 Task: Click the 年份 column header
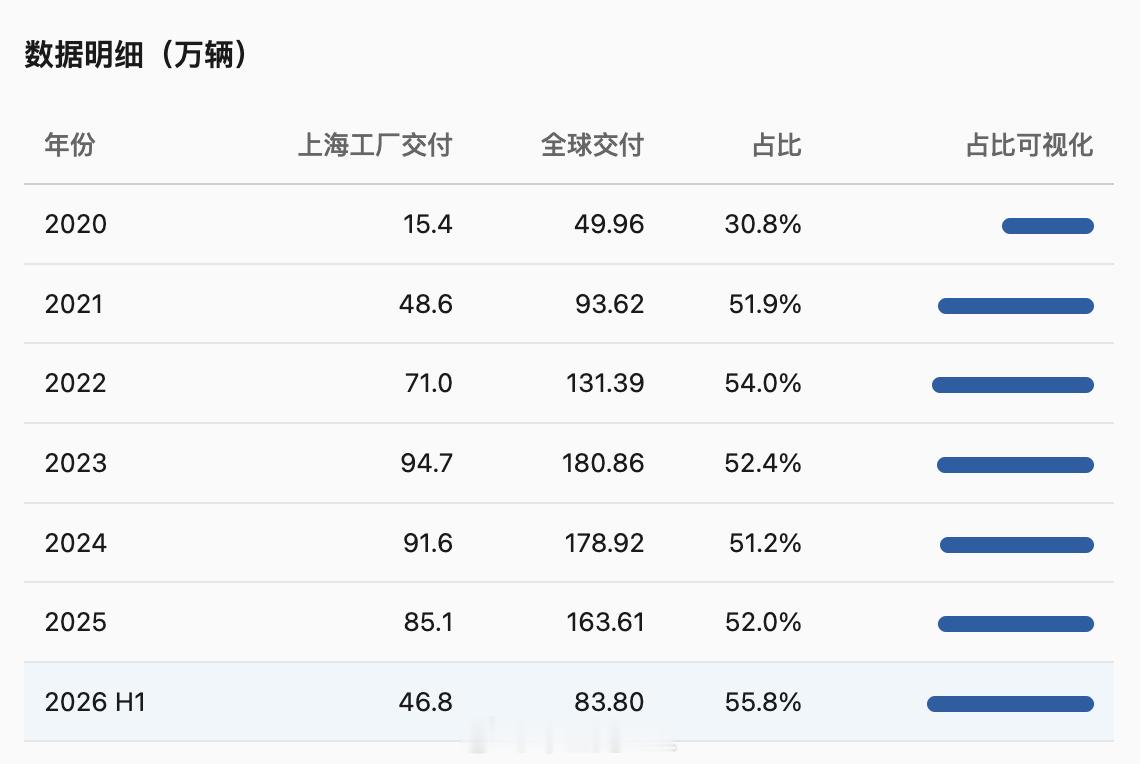pos(70,145)
